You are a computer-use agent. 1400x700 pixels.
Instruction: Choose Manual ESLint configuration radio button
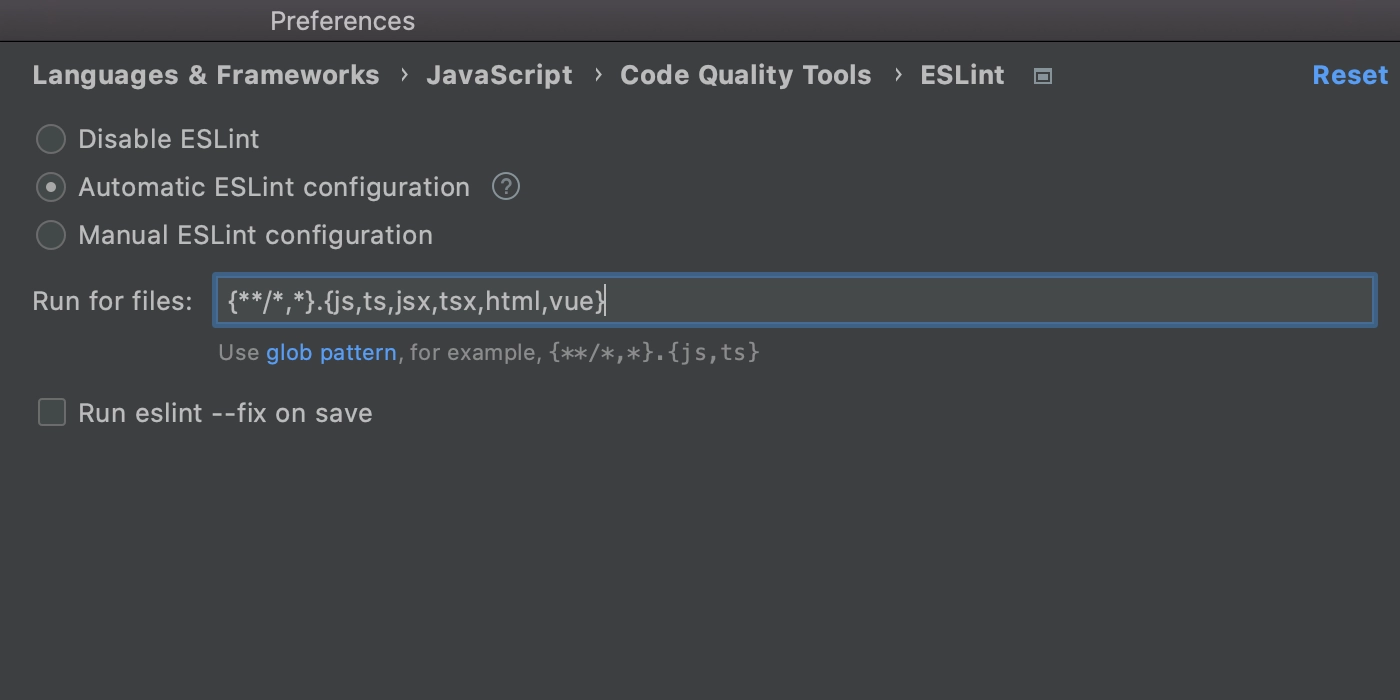click(51, 235)
